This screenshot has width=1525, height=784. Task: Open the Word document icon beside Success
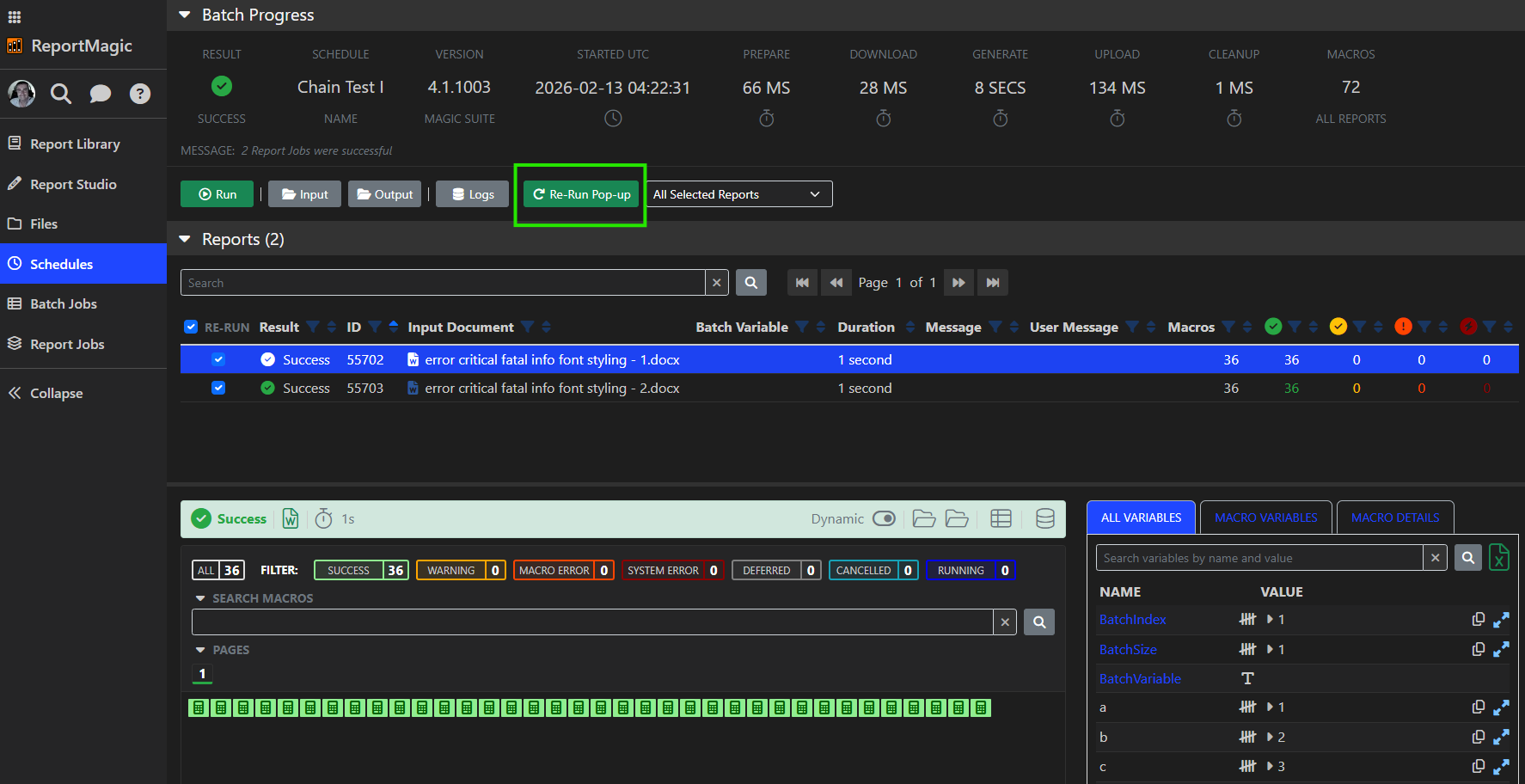point(291,518)
